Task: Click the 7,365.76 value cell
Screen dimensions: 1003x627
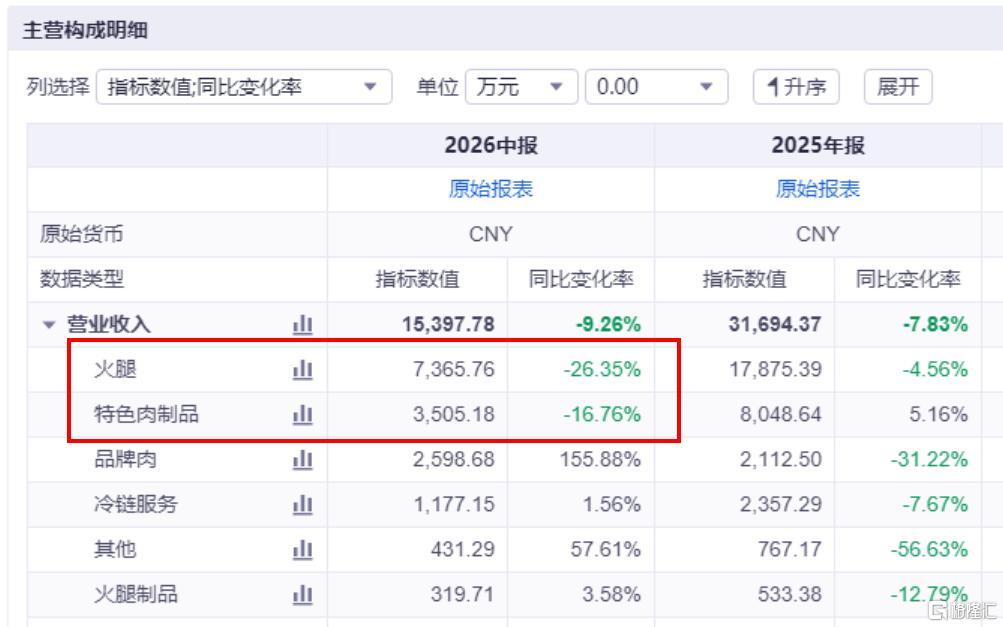Action: click(454, 369)
